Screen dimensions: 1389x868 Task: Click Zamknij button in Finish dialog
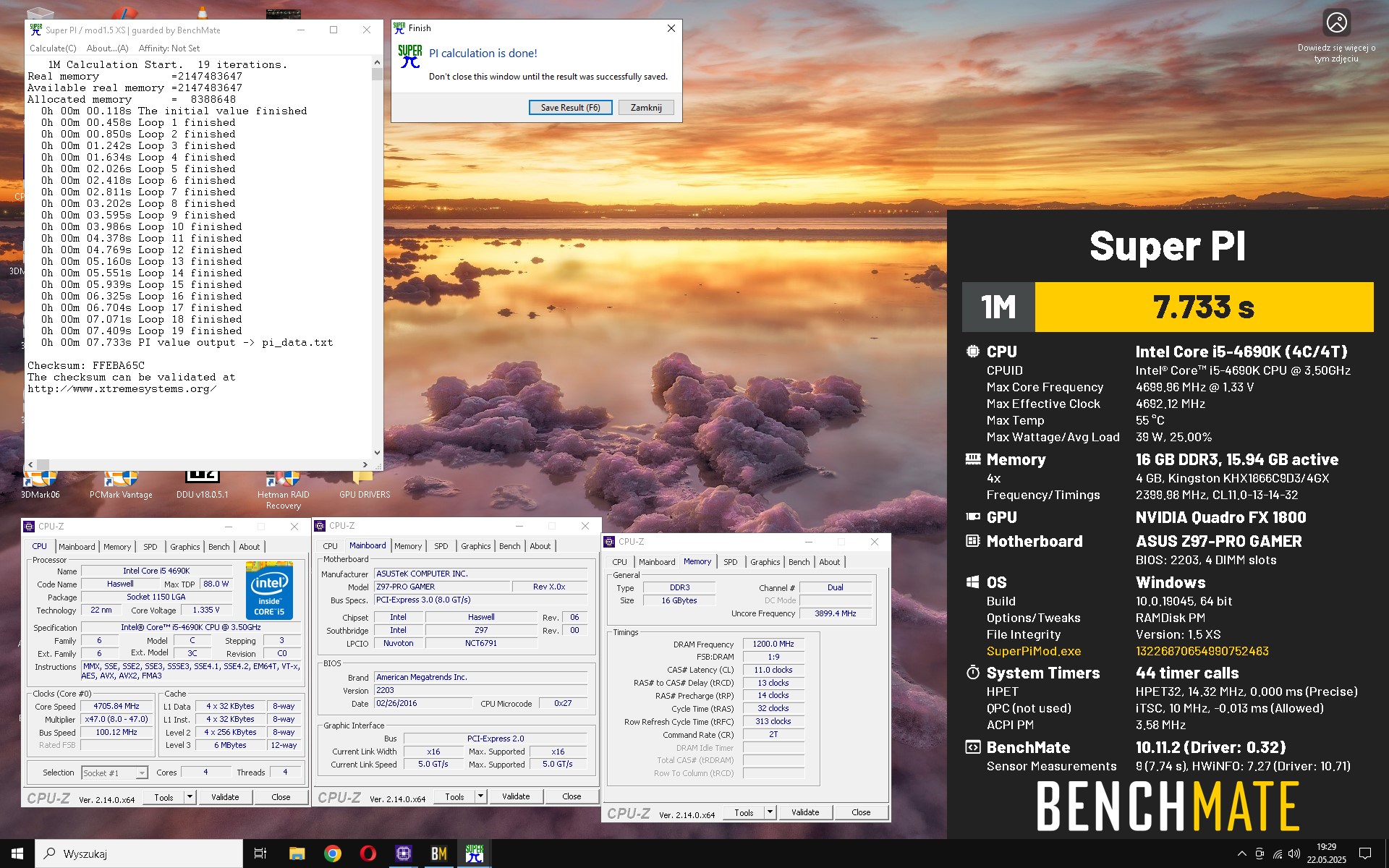coord(646,108)
